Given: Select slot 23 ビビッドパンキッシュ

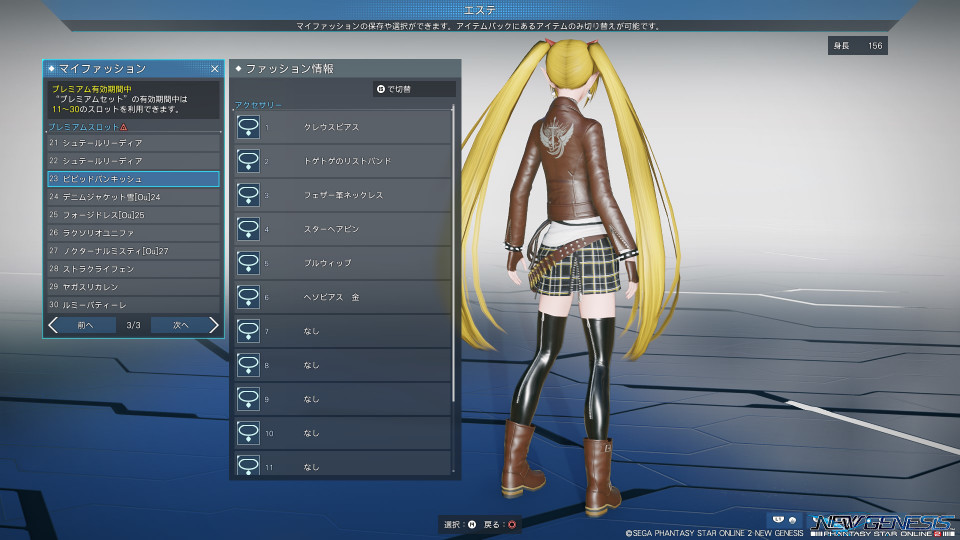Looking at the screenshot, I should click(x=133, y=179).
